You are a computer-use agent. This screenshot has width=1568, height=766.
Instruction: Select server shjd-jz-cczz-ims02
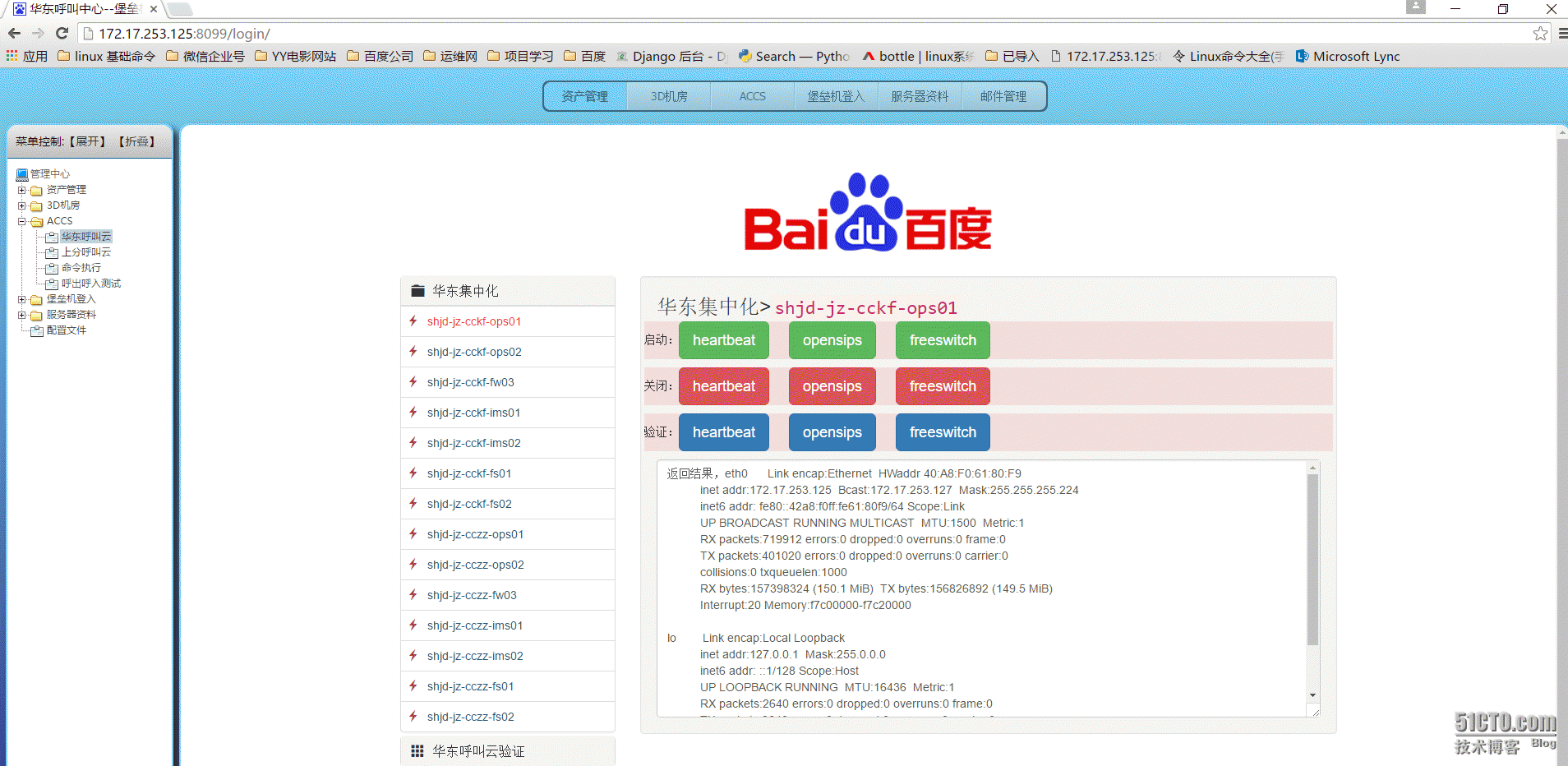coord(508,656)
